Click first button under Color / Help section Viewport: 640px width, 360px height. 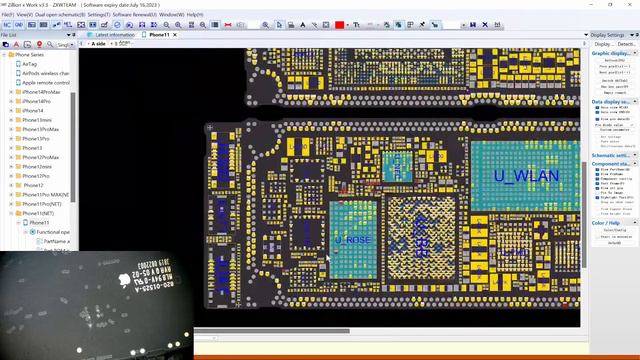615,230
